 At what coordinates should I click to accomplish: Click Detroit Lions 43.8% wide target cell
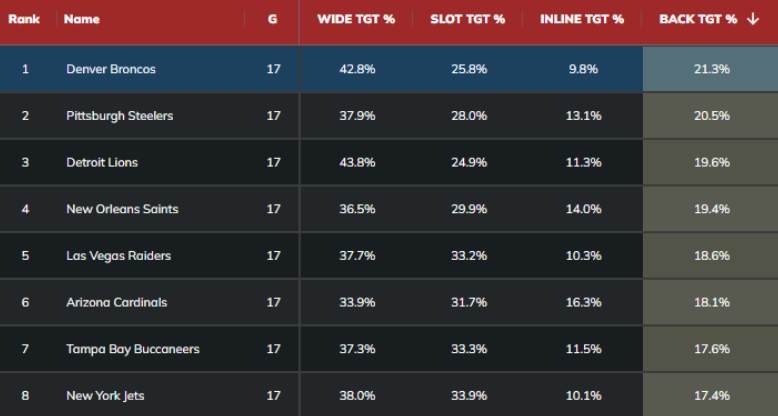tap(357, 162)
